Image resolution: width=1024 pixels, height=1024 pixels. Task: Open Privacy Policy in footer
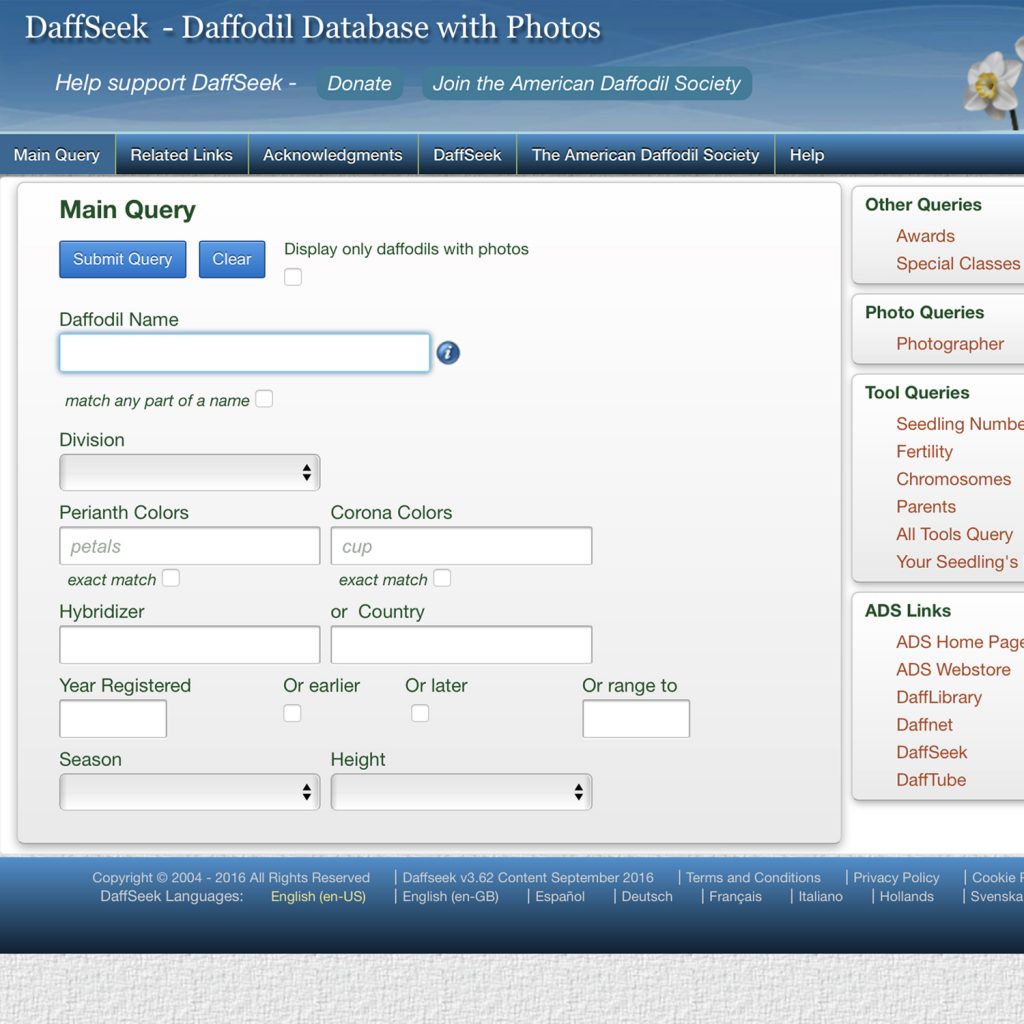point(896,878)
